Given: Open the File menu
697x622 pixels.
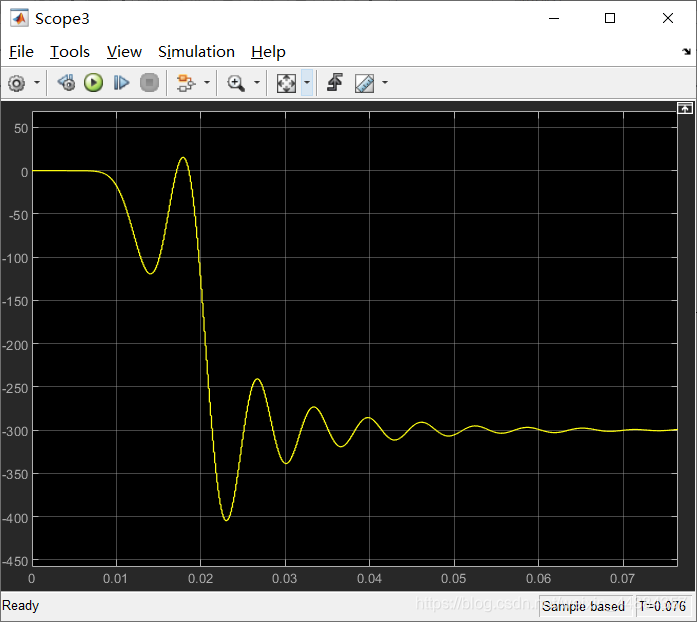Looking at the screenshot, I should click(21, 52).
